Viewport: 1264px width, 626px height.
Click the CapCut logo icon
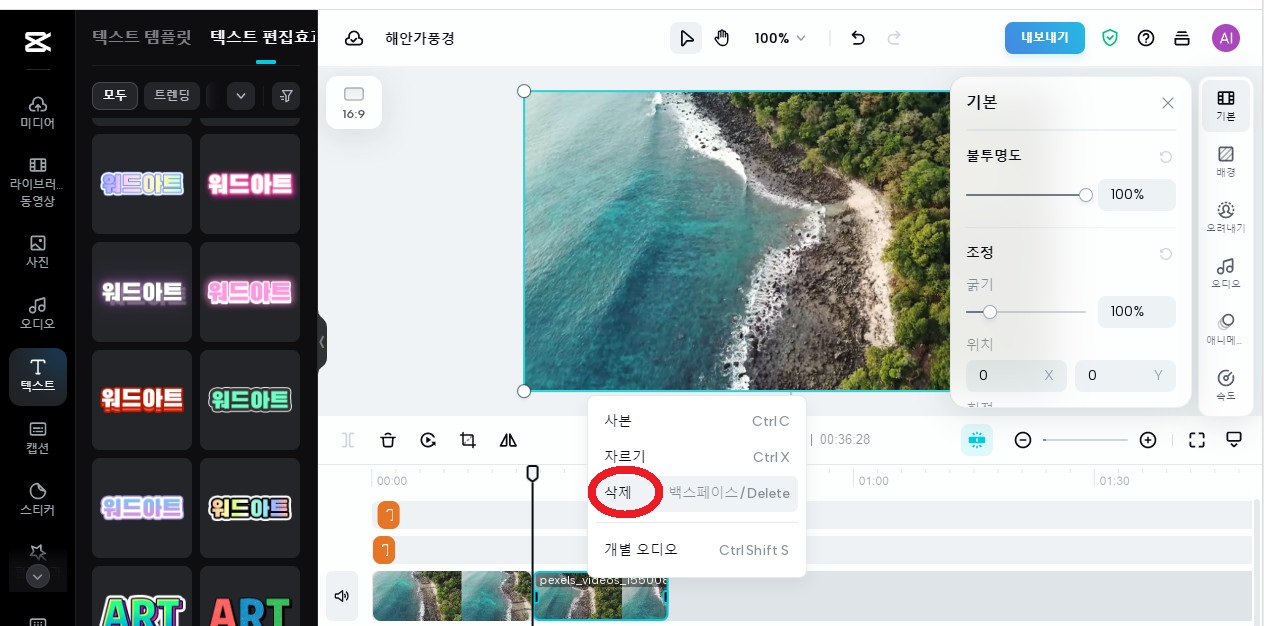[37, 41]
